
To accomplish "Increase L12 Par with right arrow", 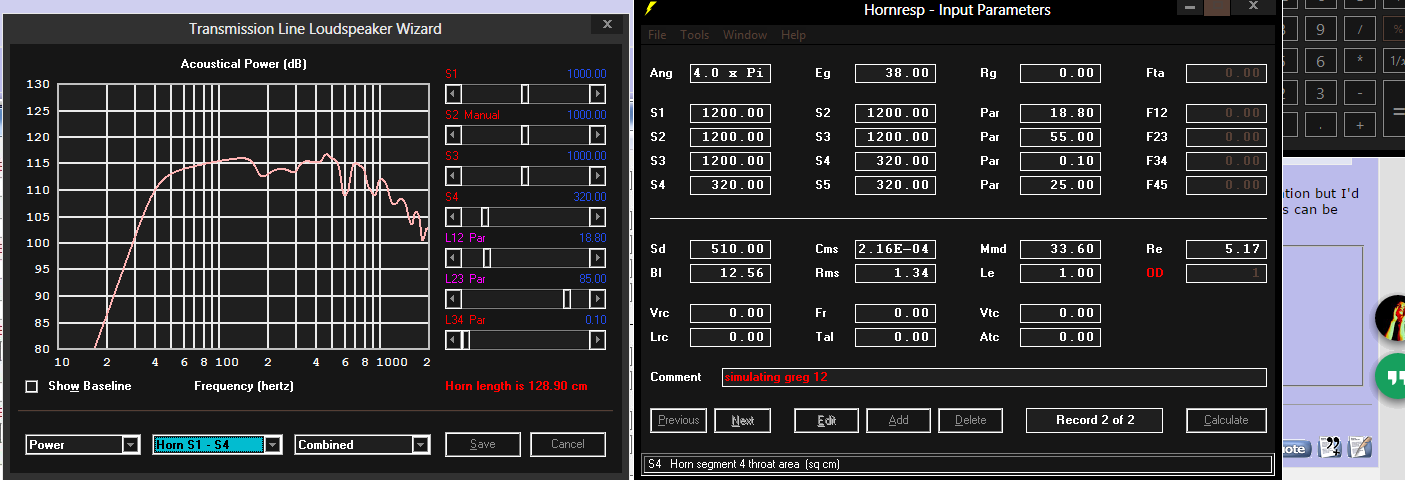I will (x=597, y=257).
